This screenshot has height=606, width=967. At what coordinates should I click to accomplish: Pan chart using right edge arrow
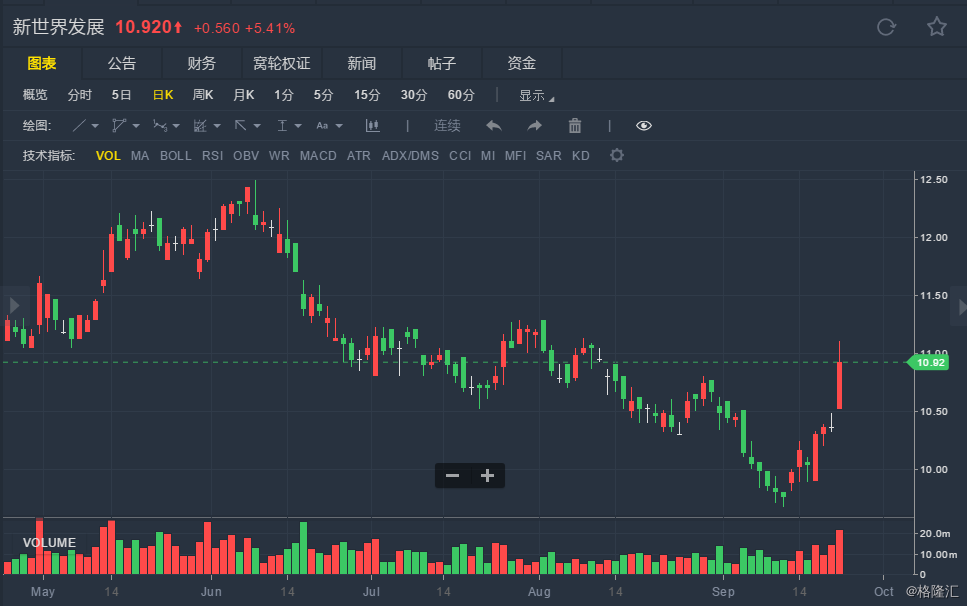[961, 307]
